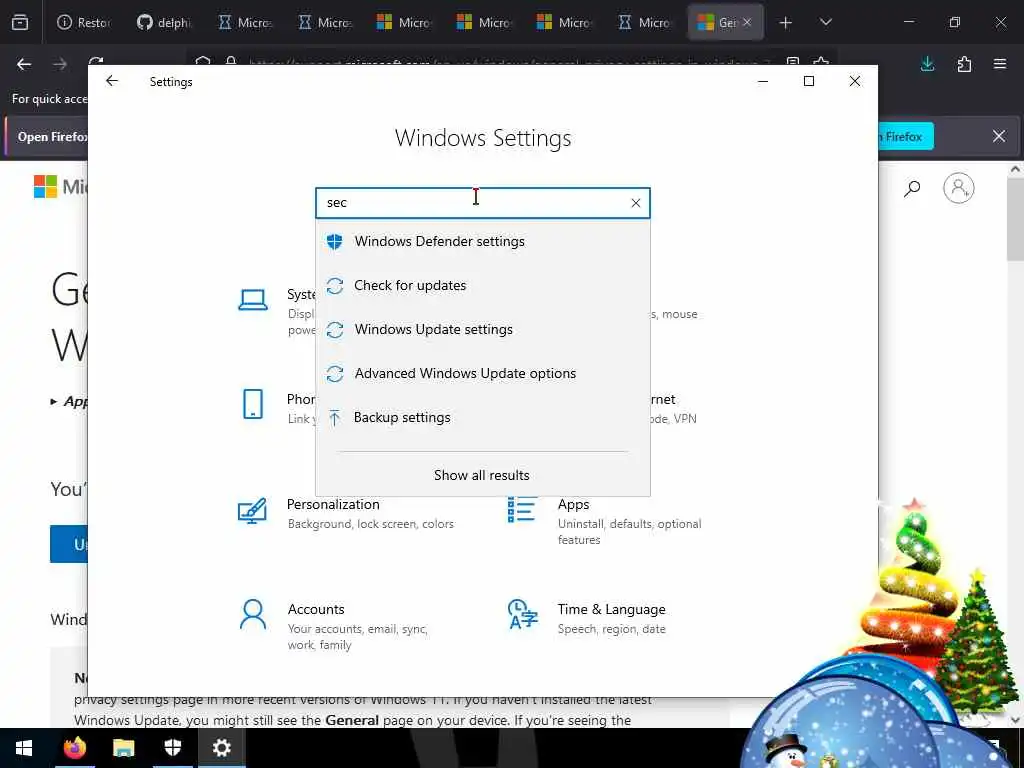This screenshot has width=1024, height=768.
Task: Switch to the delphi GitHub tab
Action: tap(164, 23)
